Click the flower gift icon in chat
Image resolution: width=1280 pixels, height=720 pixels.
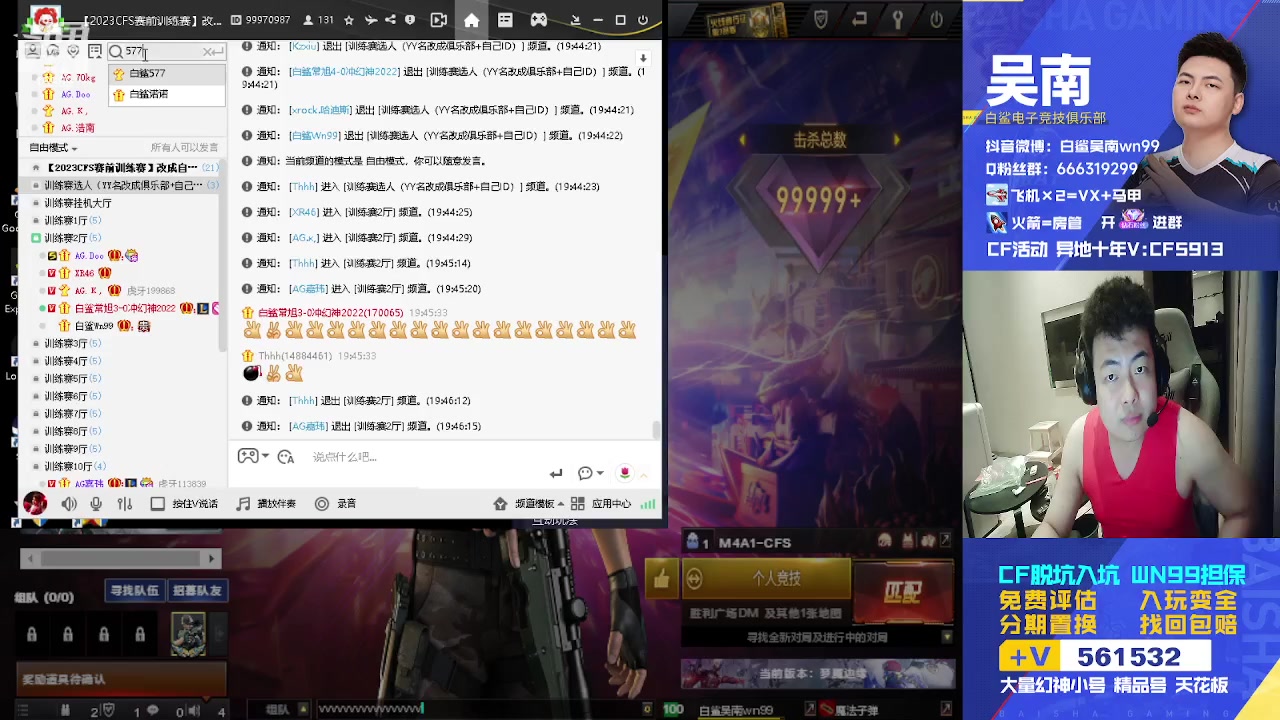625,473
